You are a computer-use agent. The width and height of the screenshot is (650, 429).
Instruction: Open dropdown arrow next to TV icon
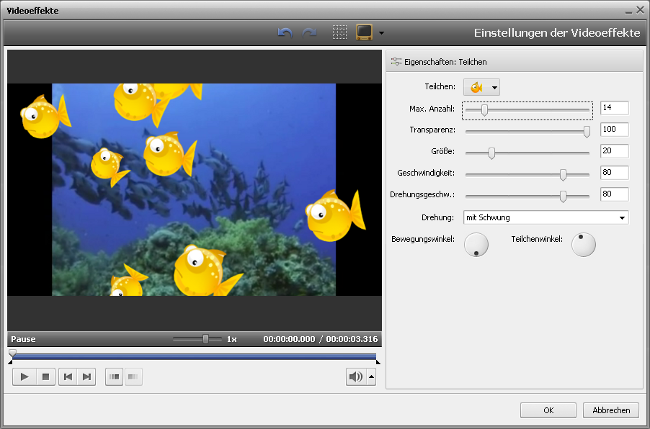pos(382,33)
